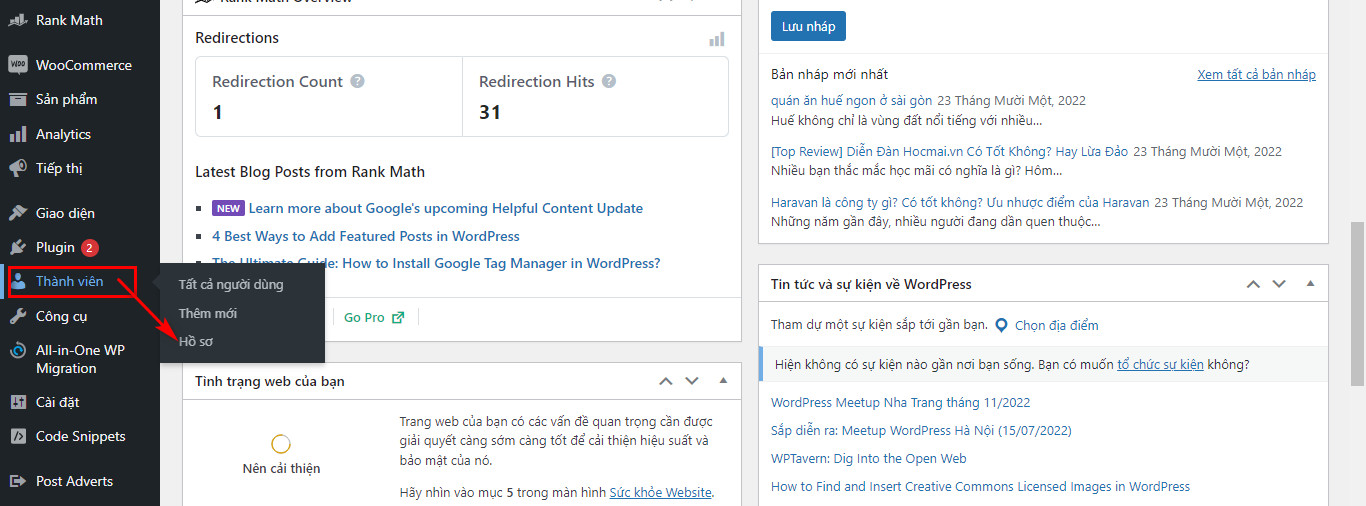Click the Redirections bar chart icon
Screen dimensions: 1366x506
(716, 38)
